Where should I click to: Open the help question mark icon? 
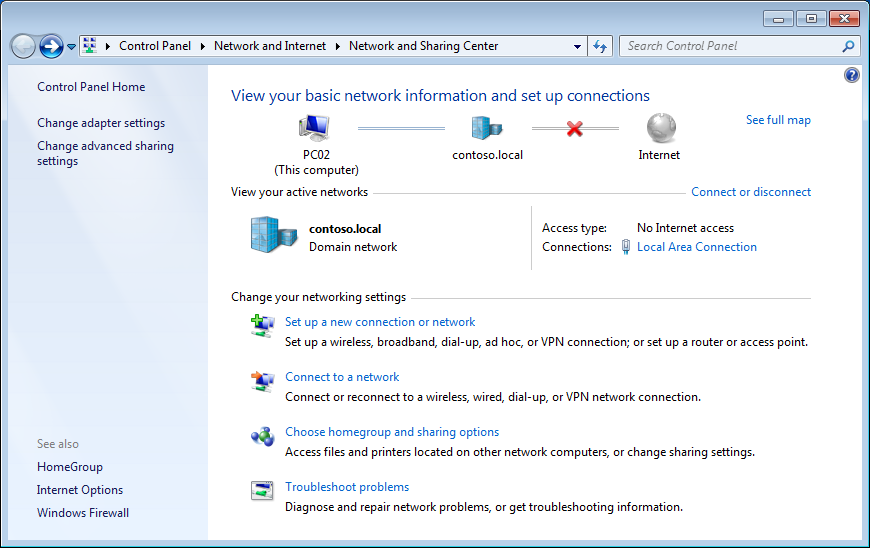coord(852,75)
